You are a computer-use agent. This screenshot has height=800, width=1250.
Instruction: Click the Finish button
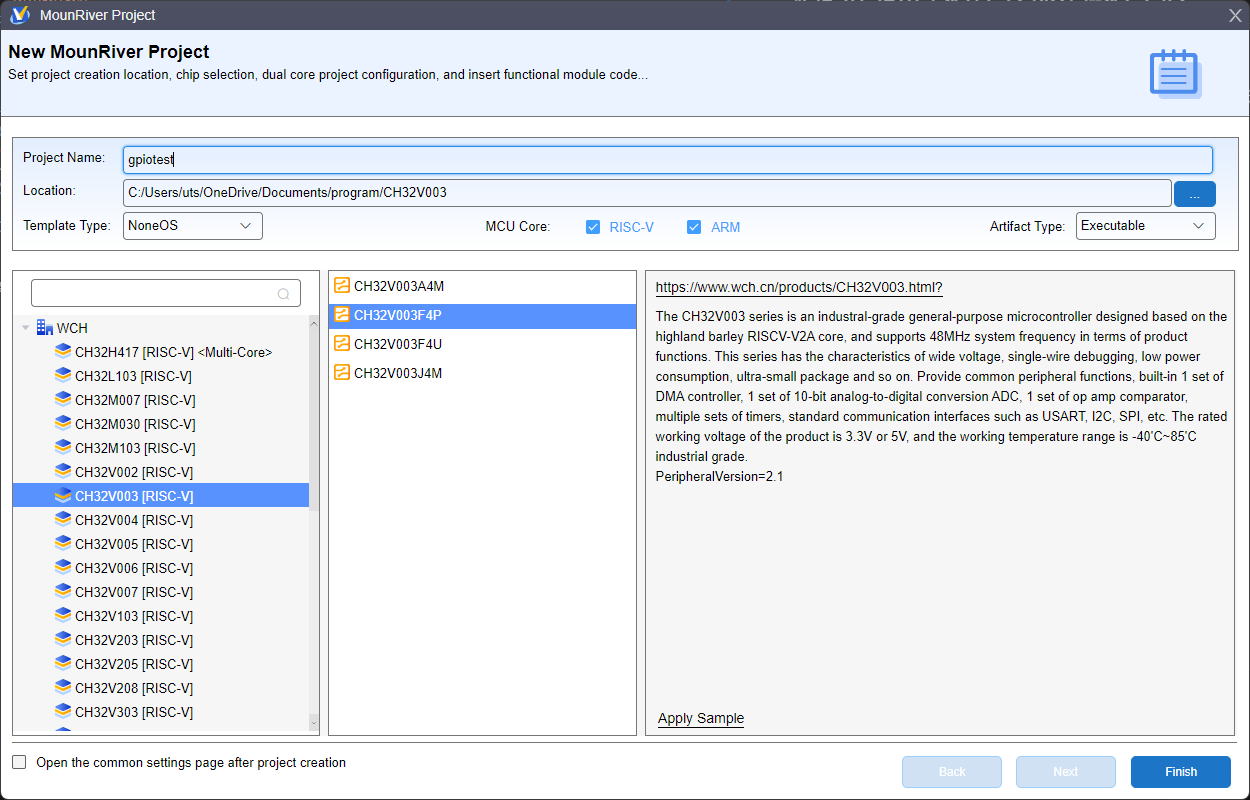point(1180,772)
